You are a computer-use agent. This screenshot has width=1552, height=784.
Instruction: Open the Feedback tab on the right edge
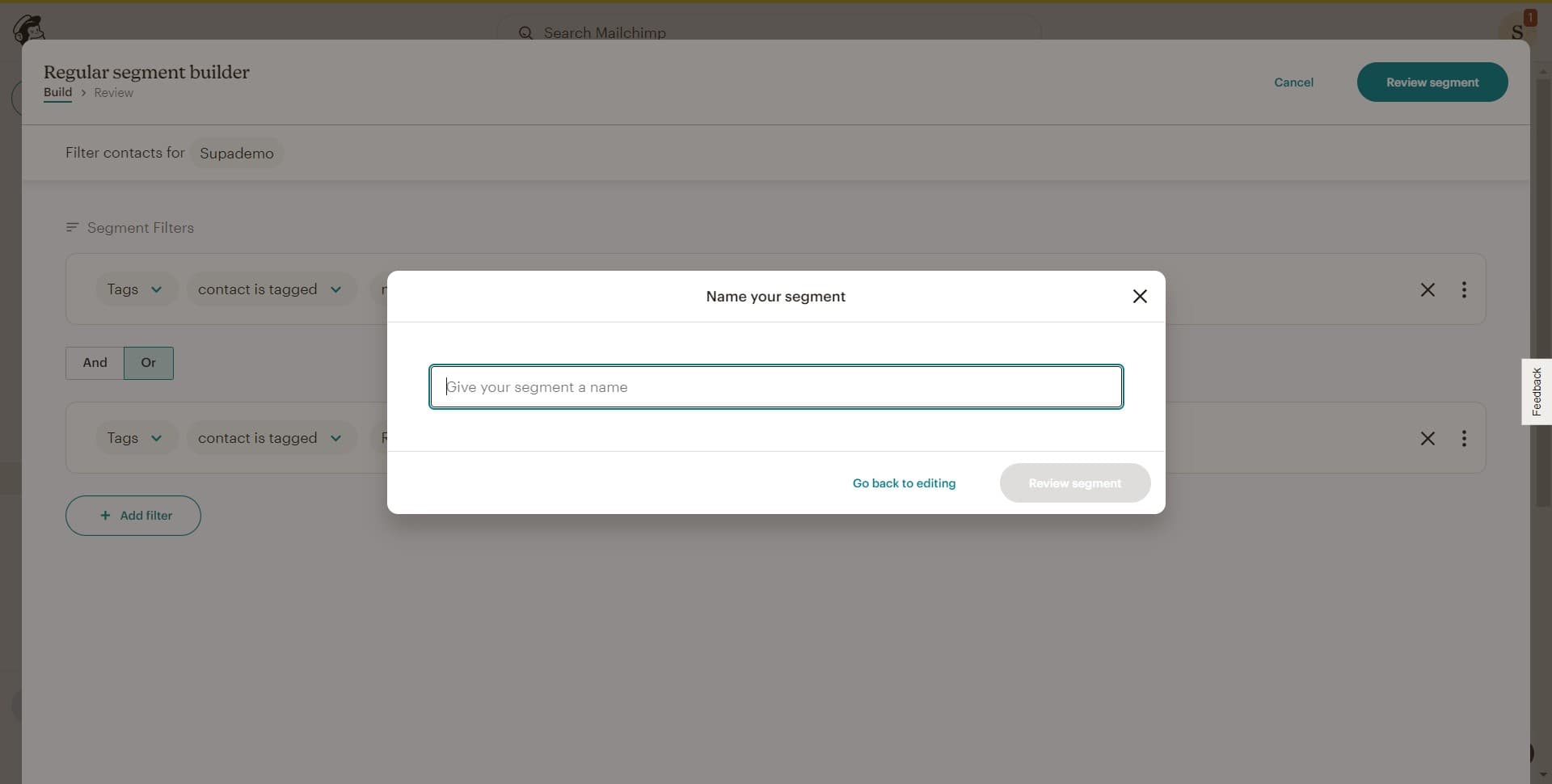coord(1537,391)
